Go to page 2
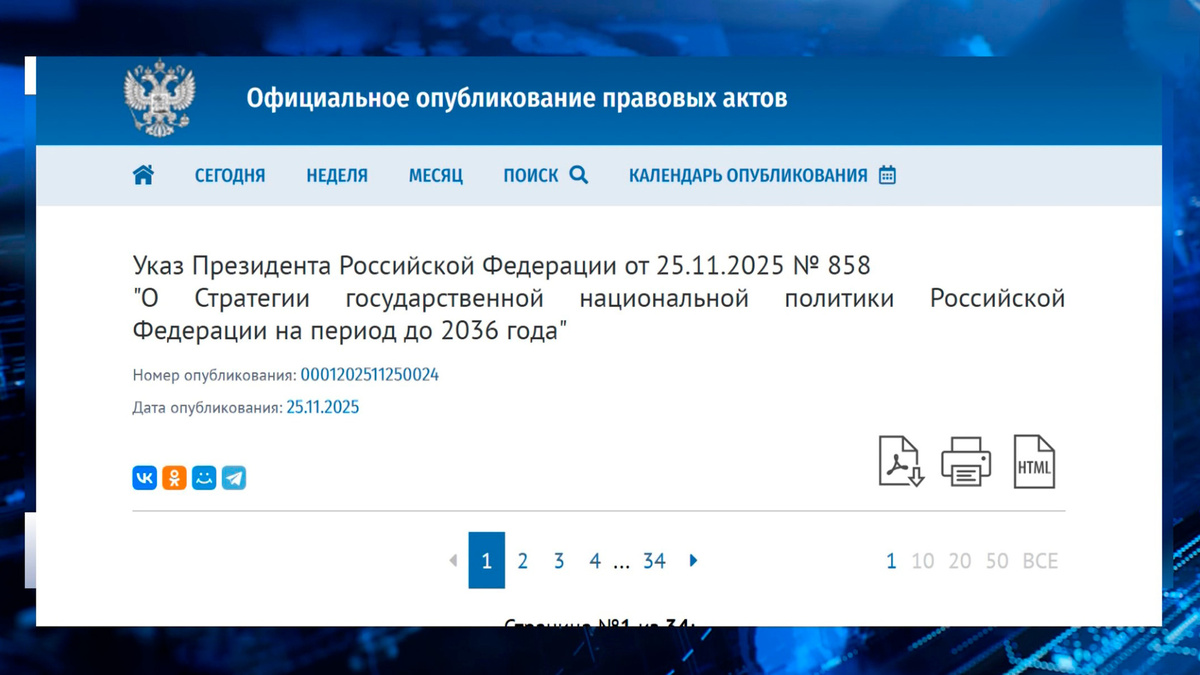This screenshot has width=1200, height=675. 523,561
